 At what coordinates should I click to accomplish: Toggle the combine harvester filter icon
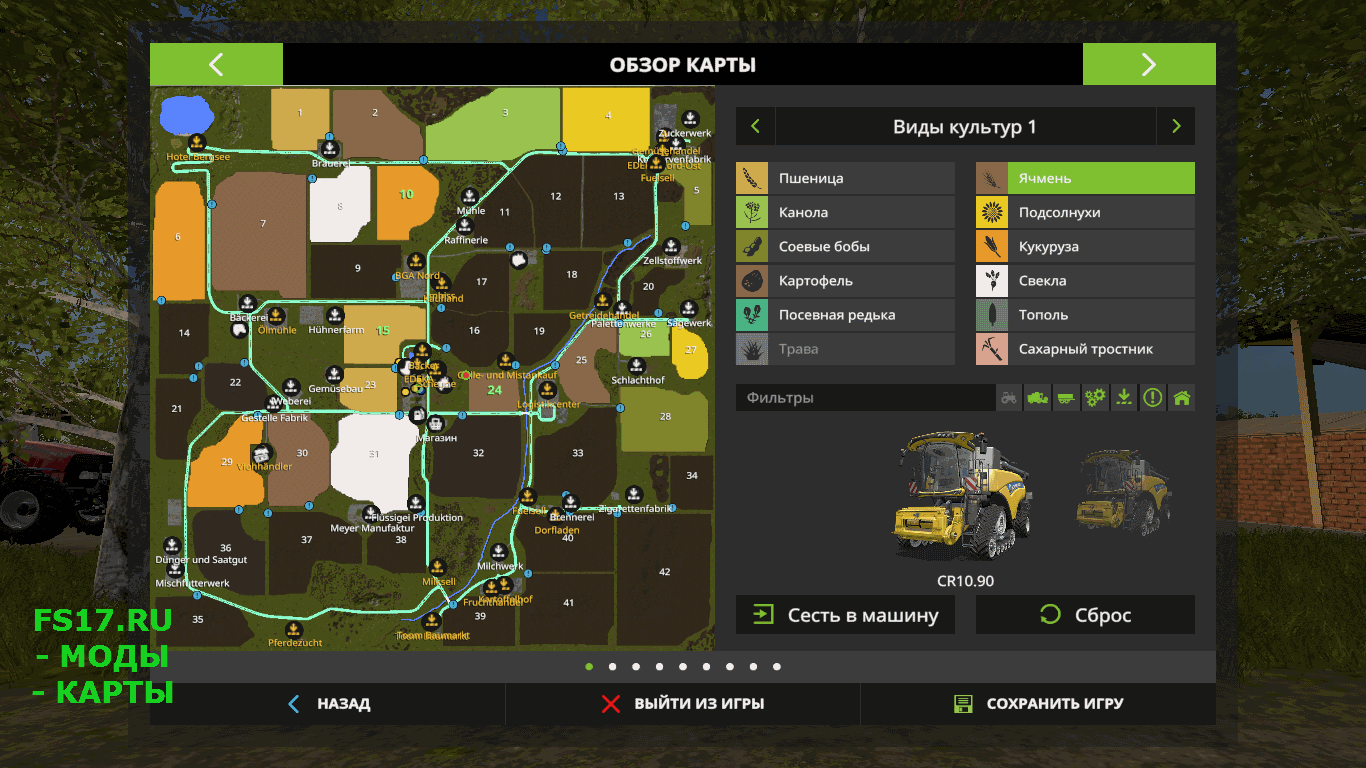click(x=1038, y=397)
